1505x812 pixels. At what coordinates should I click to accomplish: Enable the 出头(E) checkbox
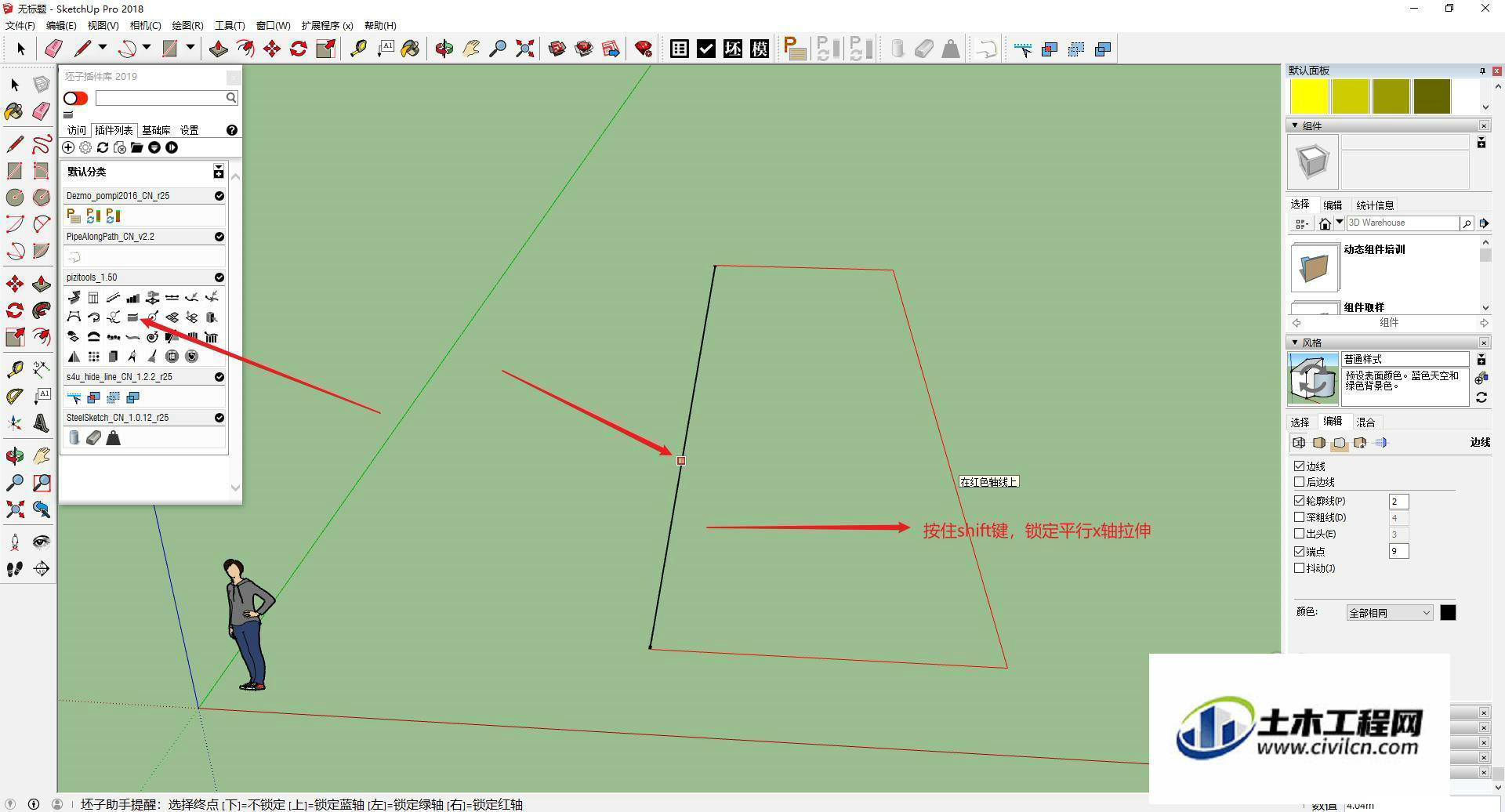click(1299, 534)
